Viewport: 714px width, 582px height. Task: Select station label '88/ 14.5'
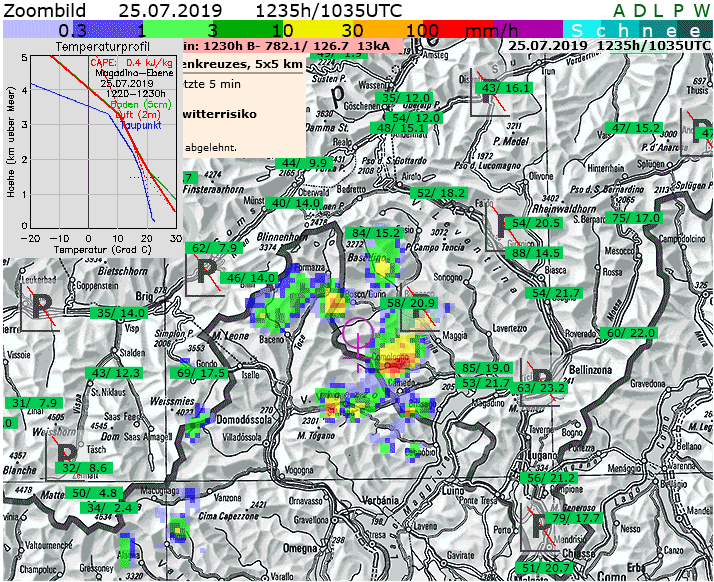(x=535, y=253)
